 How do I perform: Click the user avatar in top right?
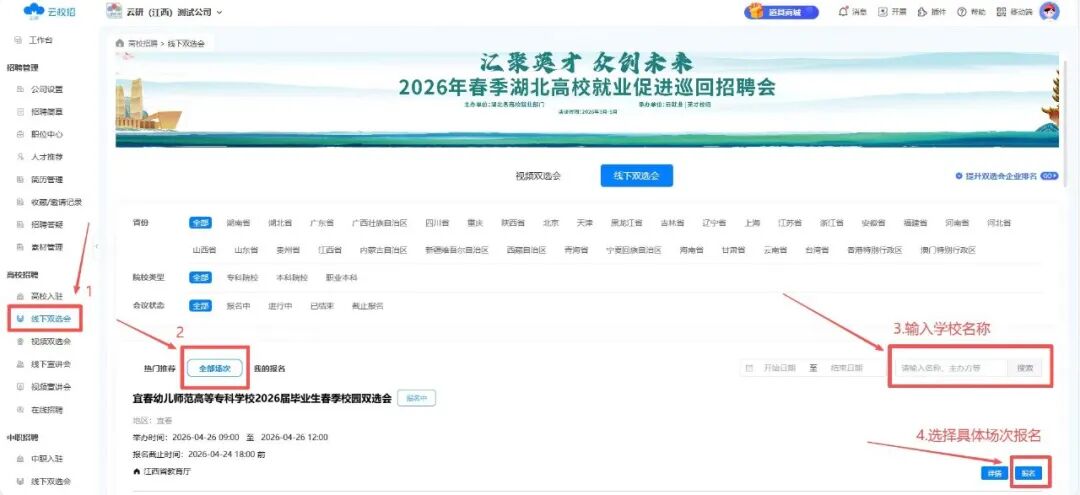pos(1049,12)
